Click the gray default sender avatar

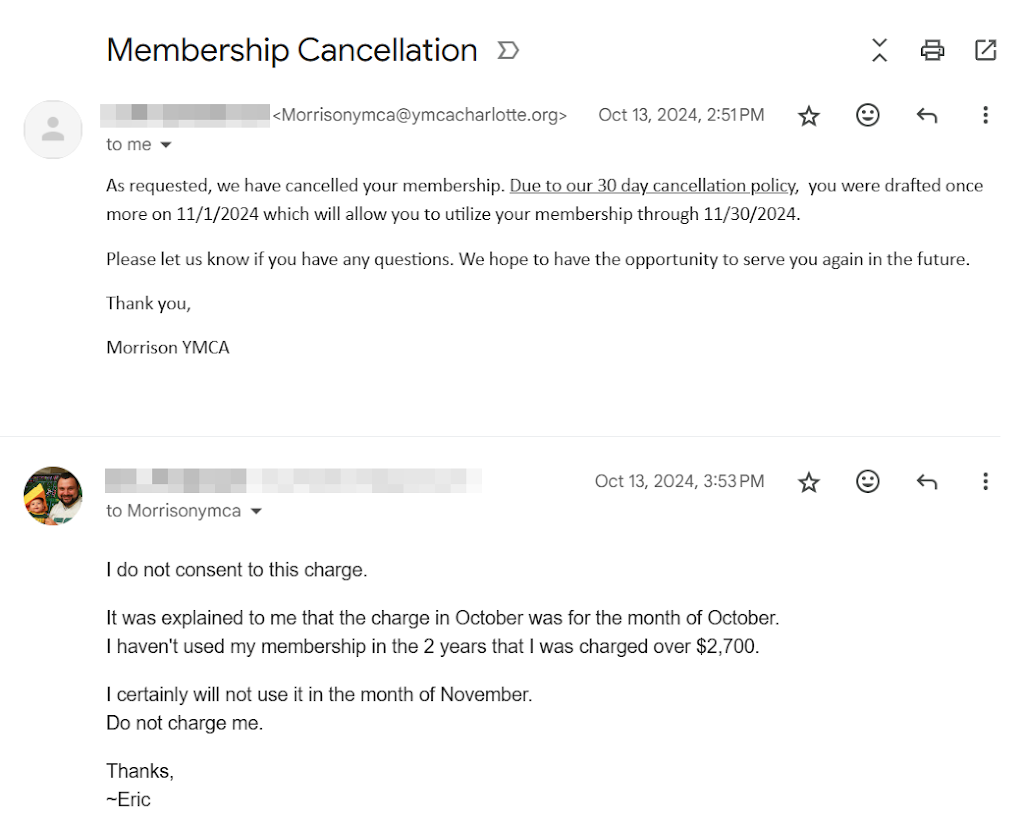pyautogui.click(x=53, y=129)
